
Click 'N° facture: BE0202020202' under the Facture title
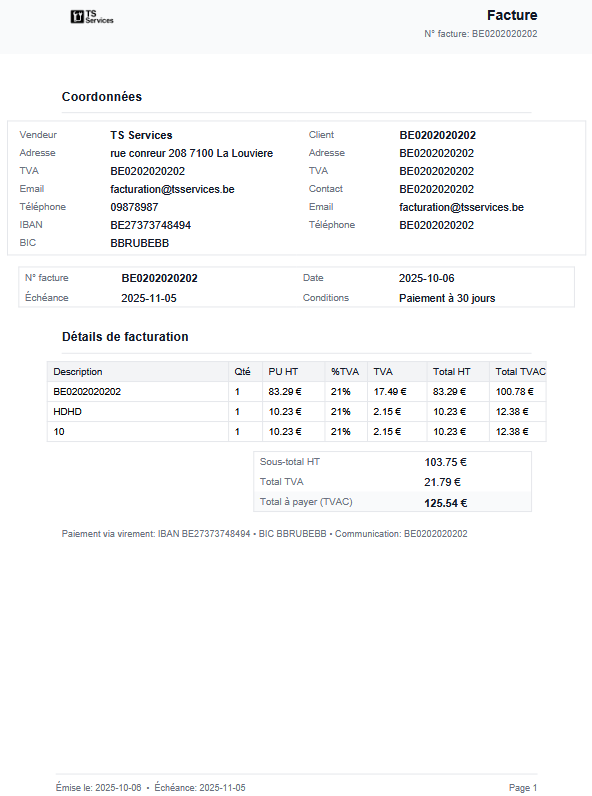point(481,34)
